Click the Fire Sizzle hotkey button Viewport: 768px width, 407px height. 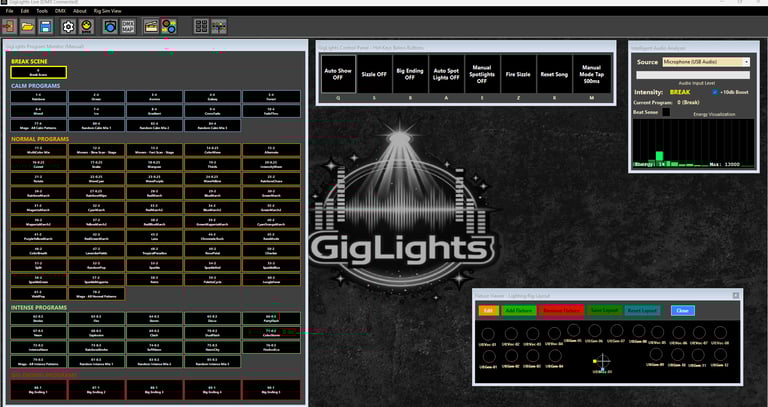click(518, 74)
